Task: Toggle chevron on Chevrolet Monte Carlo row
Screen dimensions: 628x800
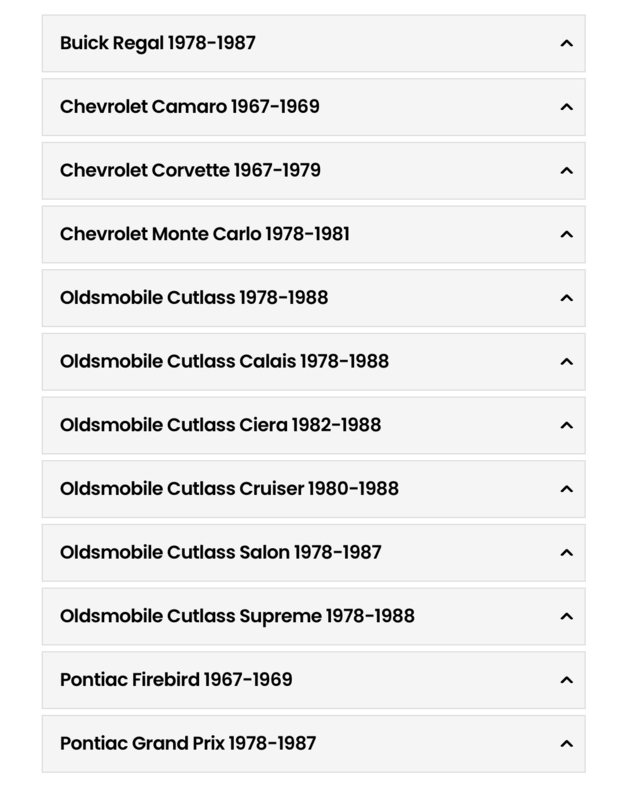Action: point(566,235)
